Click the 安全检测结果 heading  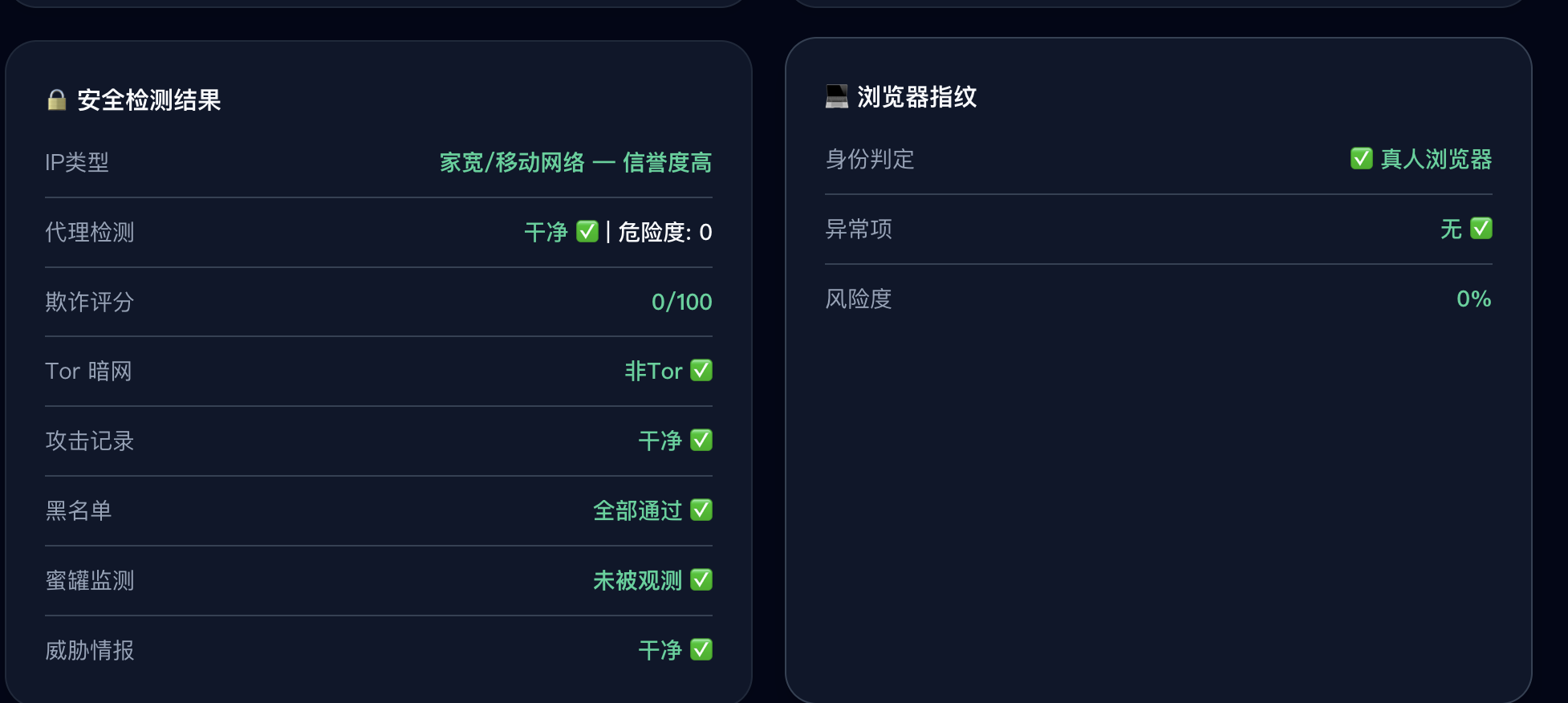tap(149, 100)
